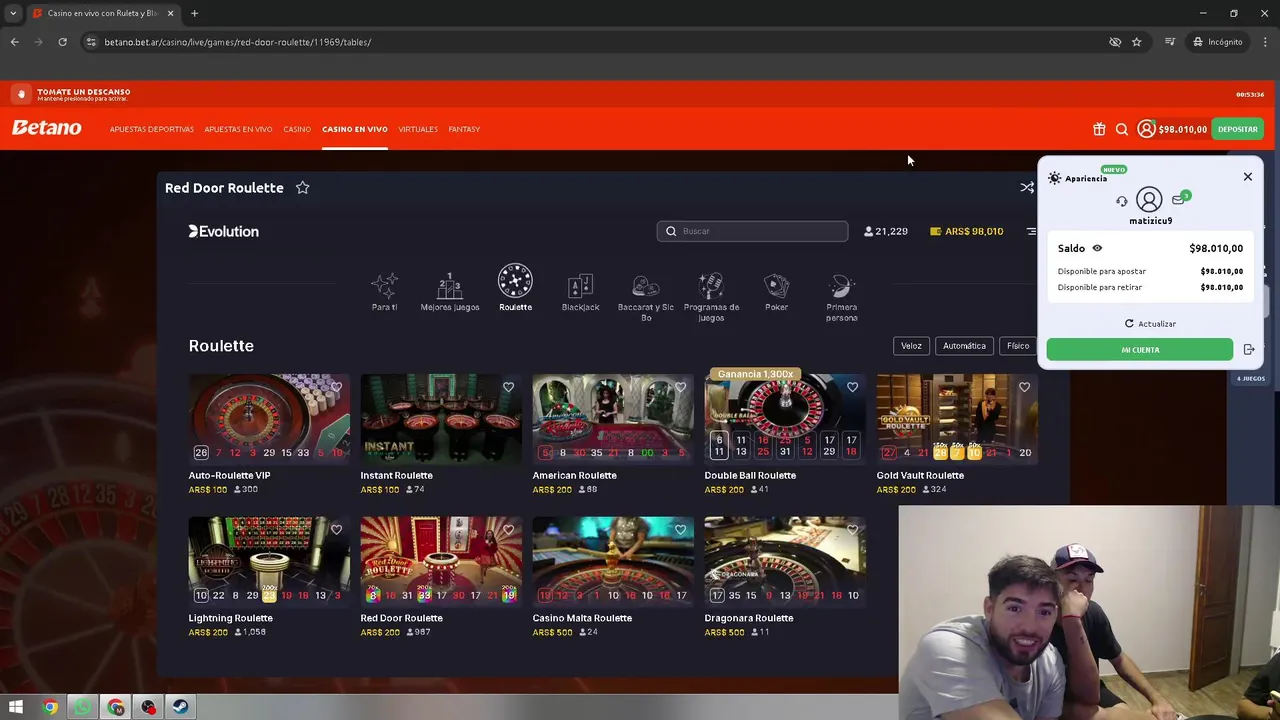Bookmark this page with star icon
This screenshot has width=1280, height=720.
point(1137,42)
